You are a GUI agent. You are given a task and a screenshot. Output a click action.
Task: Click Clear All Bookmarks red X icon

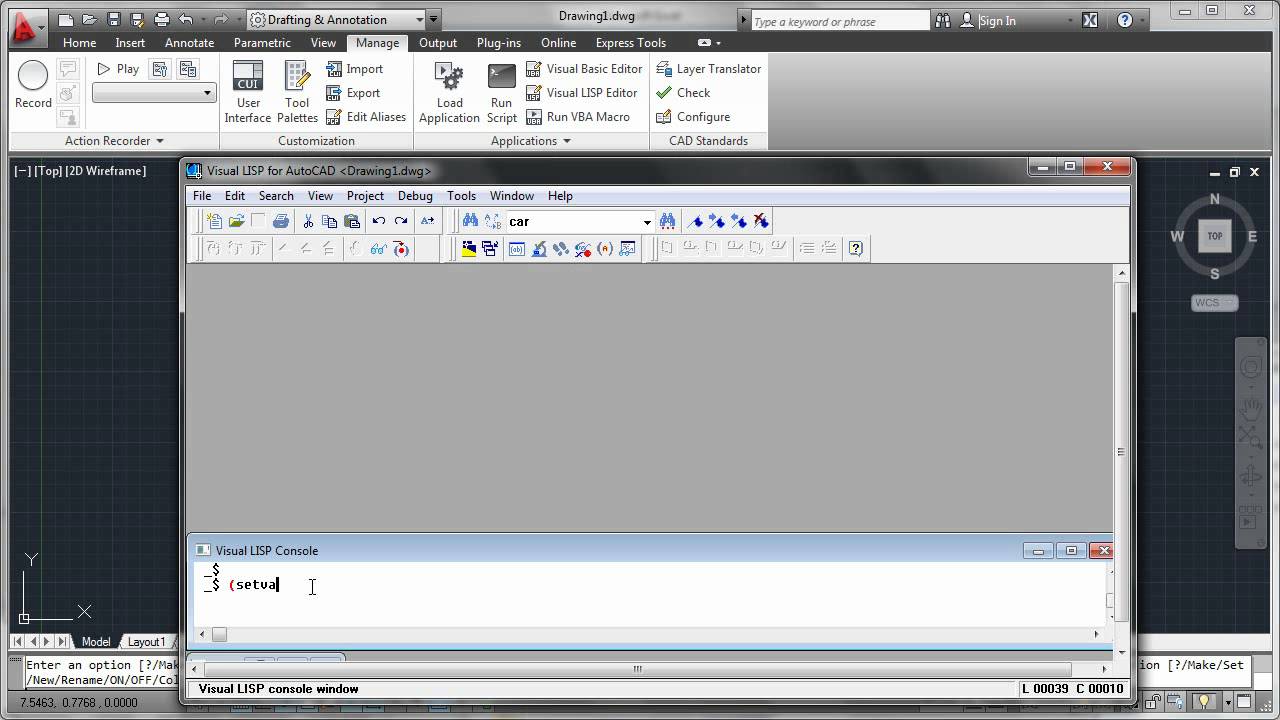(761, 221)
